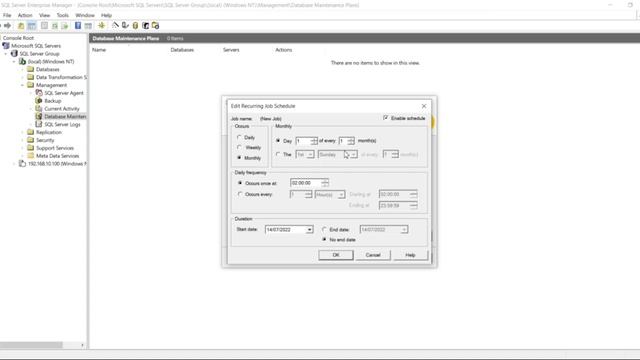Collapse the (local) server node
The image size is (640, 360).
click(14, 62)
